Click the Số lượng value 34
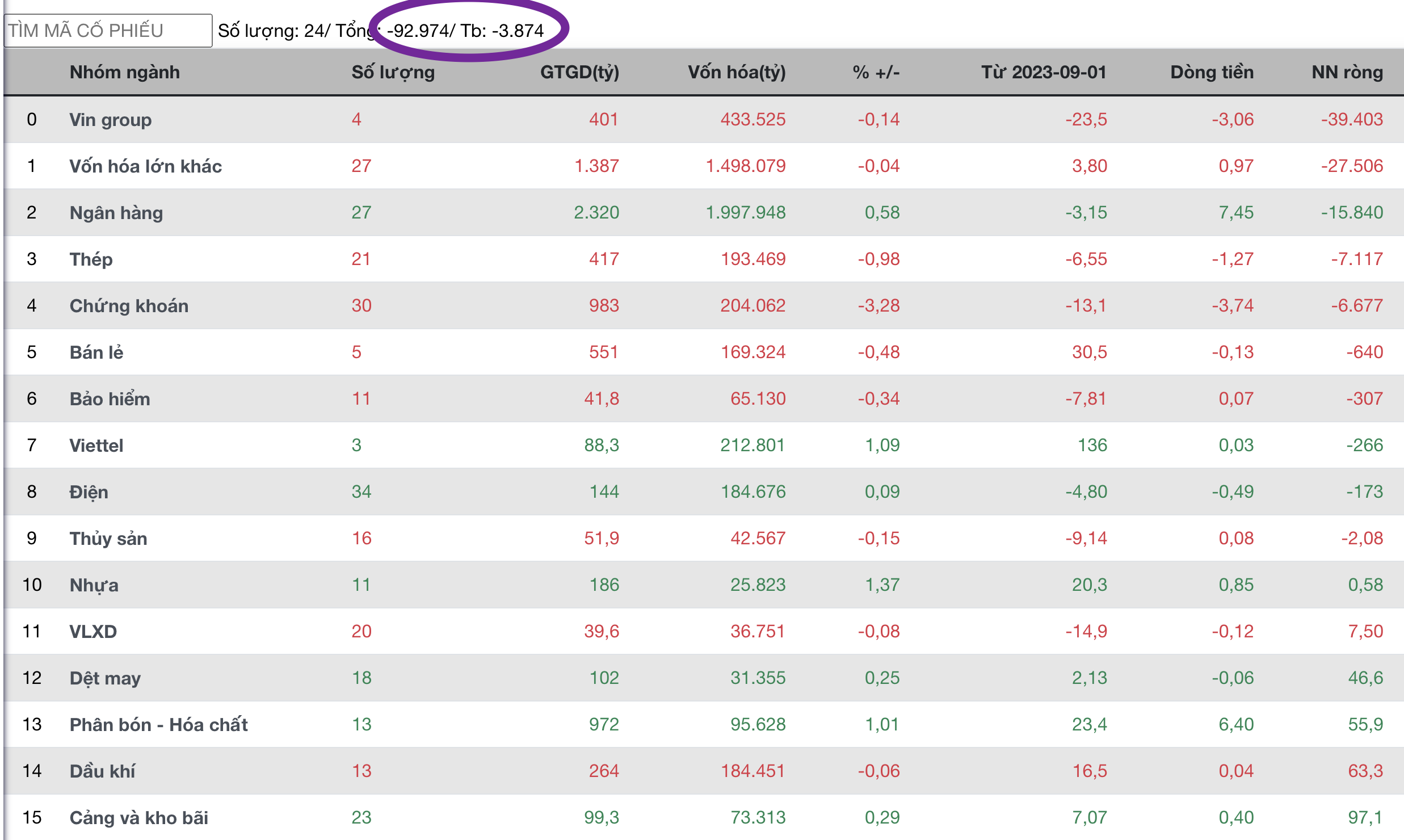Image resolution: width=1404 pixels, height=840 pixels. (361, 492)
